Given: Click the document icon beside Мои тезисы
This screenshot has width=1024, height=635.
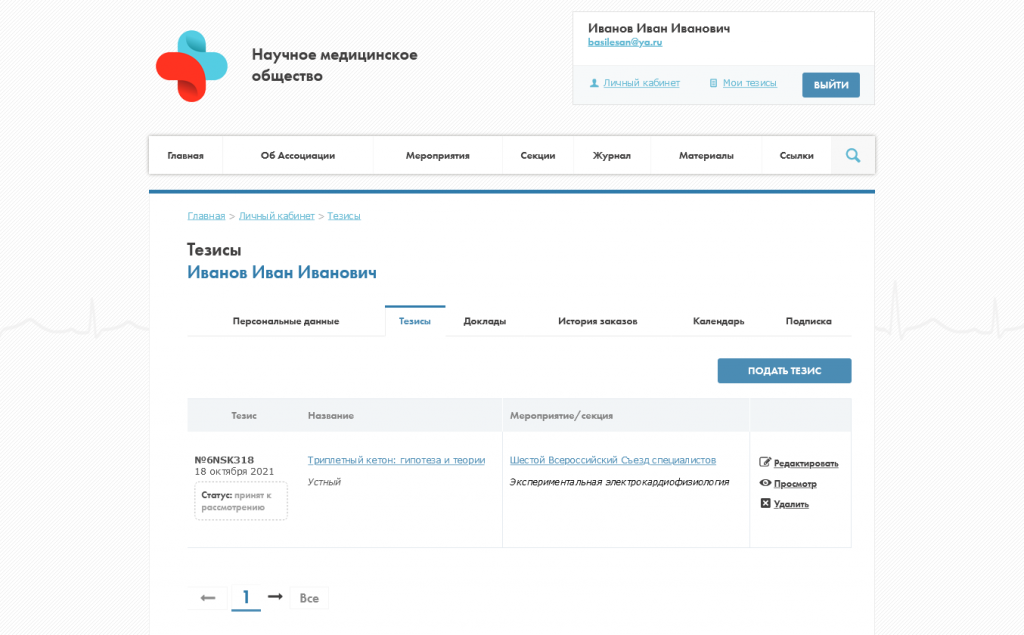Looking at the screenshot, I should [x=712, y=83].
